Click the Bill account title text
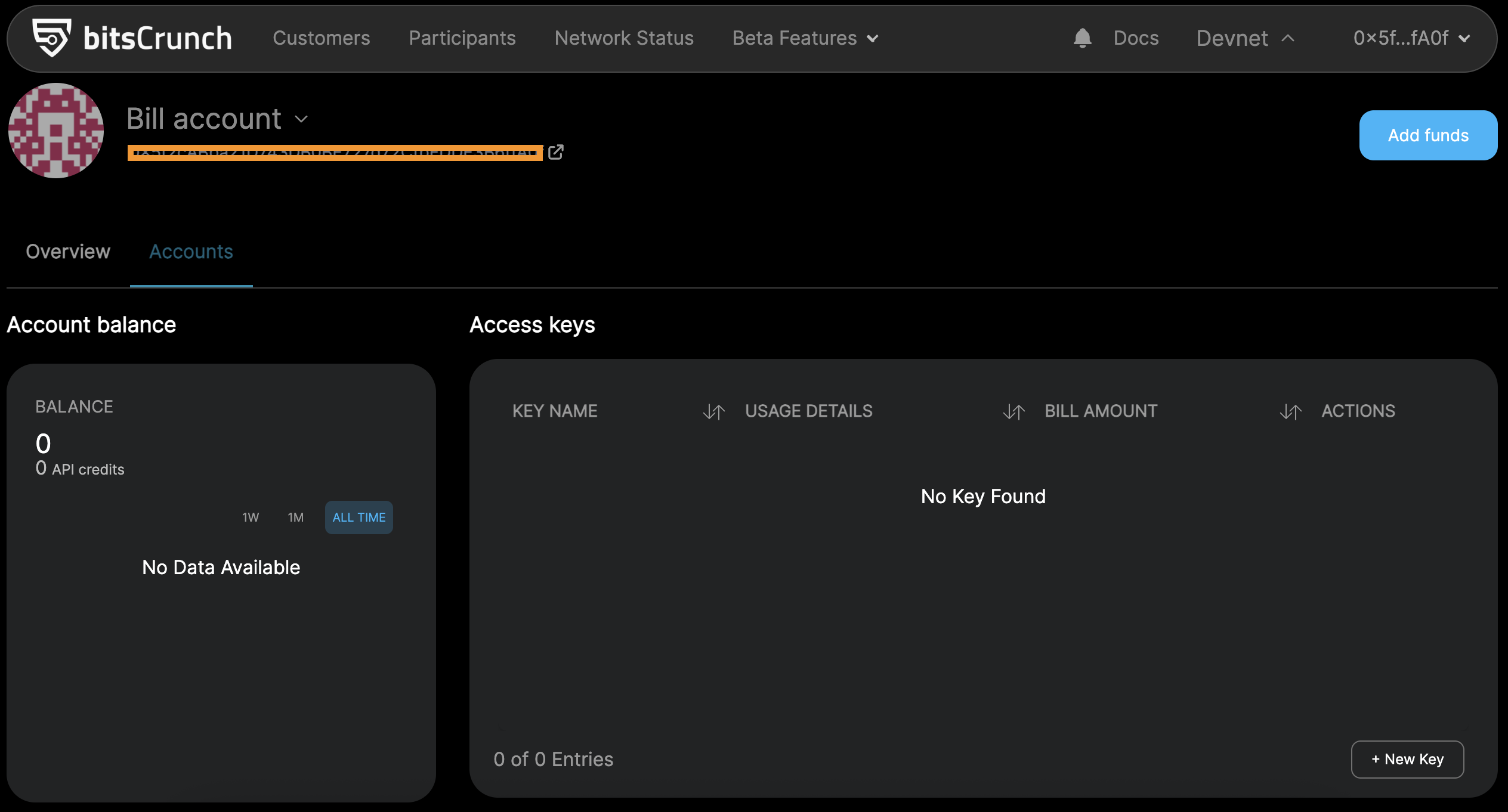Screen dimensions: 1508x812 (x=204, y=119)
